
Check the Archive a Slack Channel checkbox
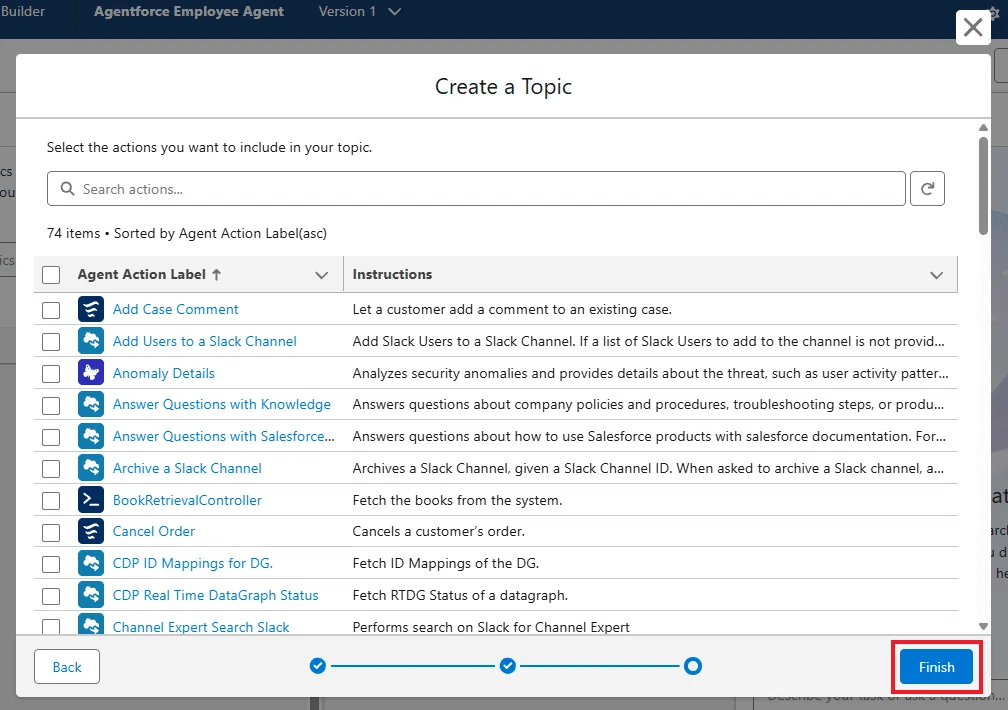51,469
